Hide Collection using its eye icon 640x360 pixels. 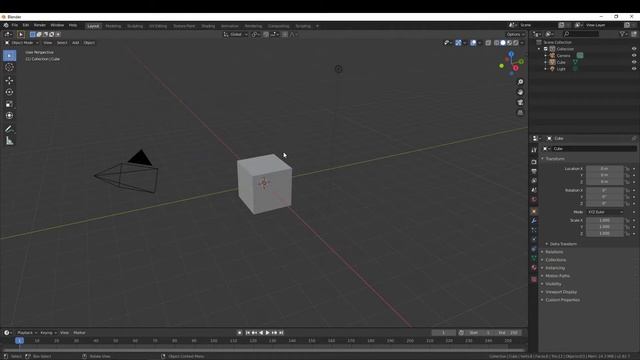[634, 49]
